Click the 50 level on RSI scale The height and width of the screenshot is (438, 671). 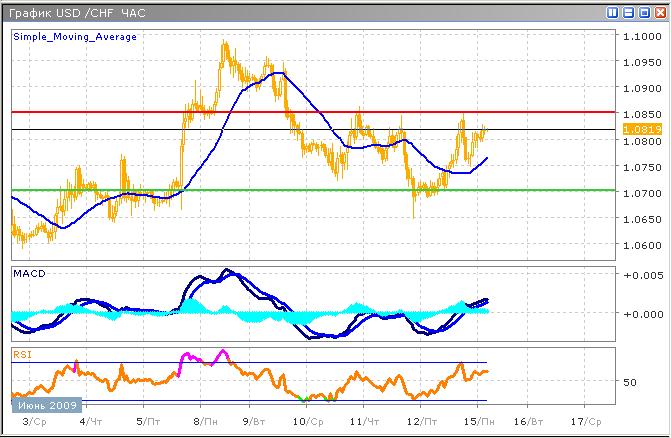pos(630,382)
